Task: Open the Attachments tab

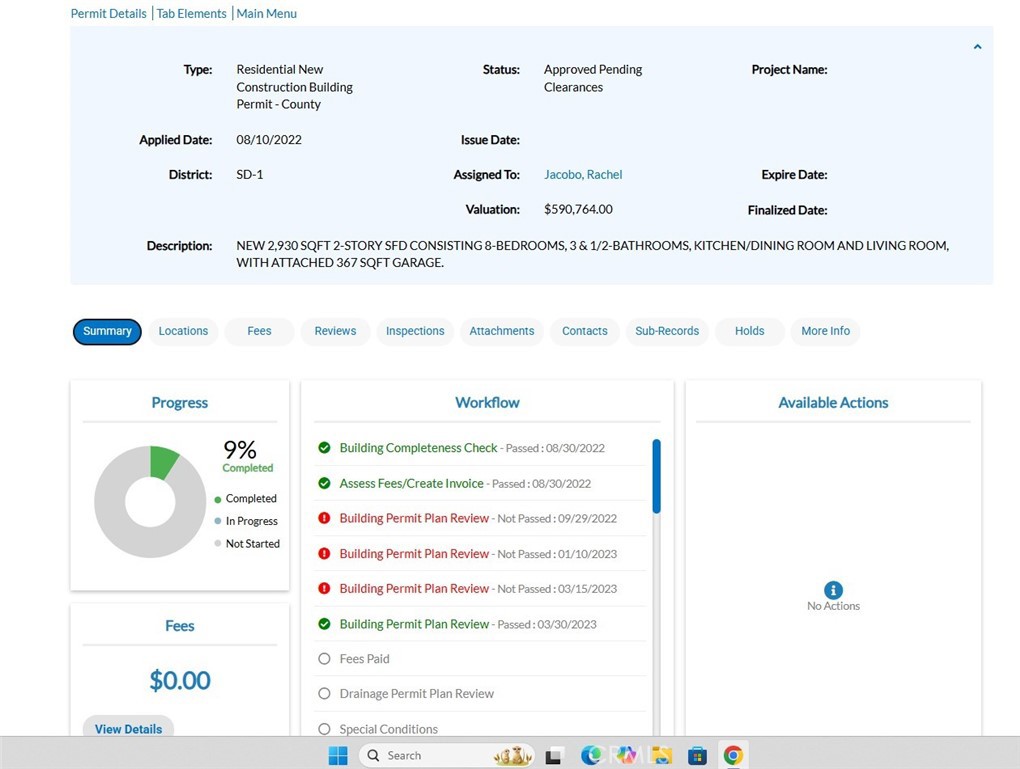Action: [501, 331]
